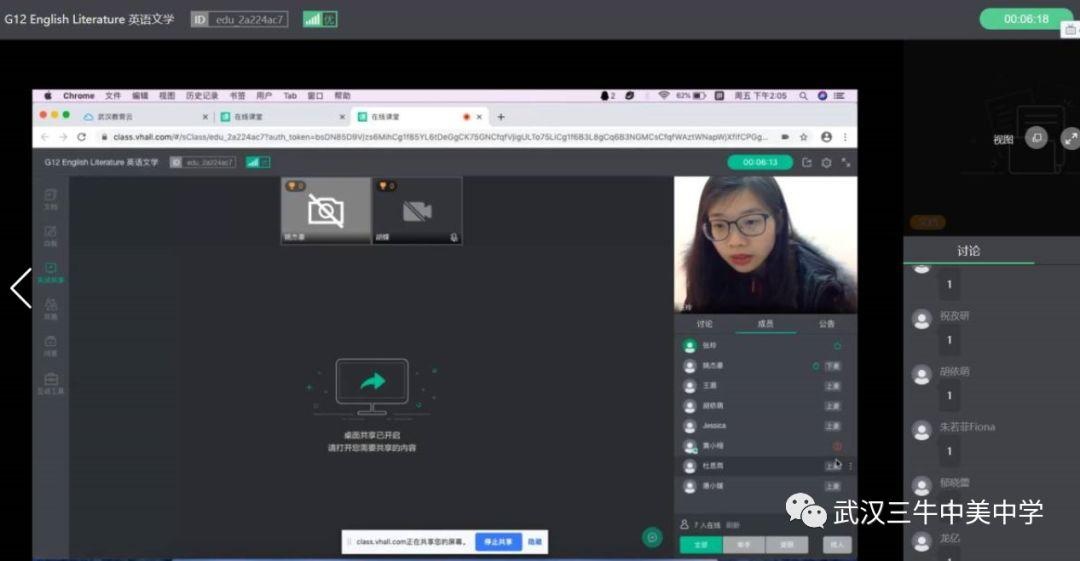Toggle stage button on fourth member row

(x=833, y=406)
